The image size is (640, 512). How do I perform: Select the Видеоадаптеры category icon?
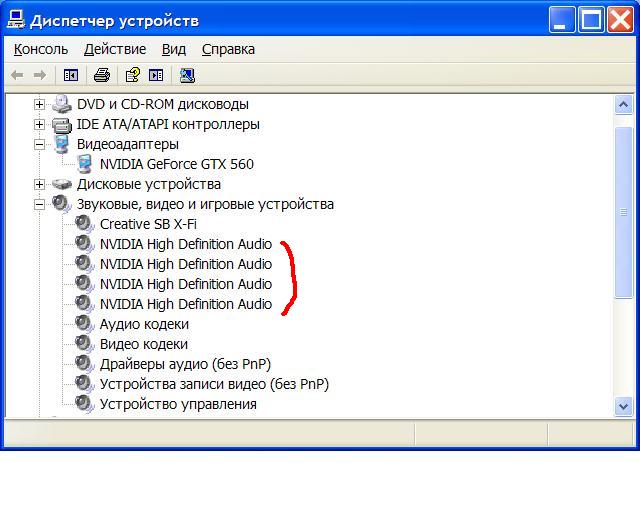(62, 144)
